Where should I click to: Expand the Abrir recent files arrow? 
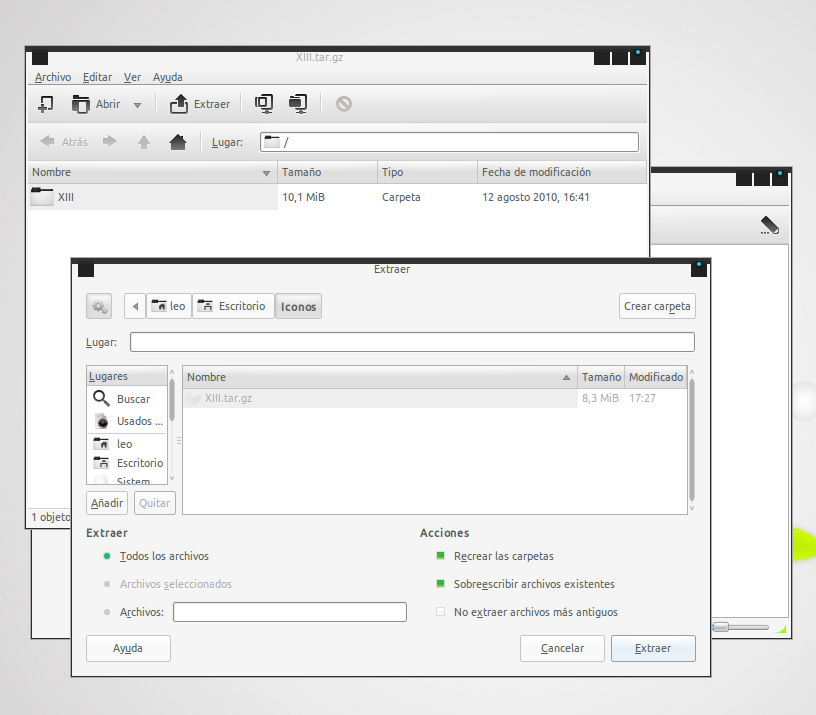tap(137, 105)
